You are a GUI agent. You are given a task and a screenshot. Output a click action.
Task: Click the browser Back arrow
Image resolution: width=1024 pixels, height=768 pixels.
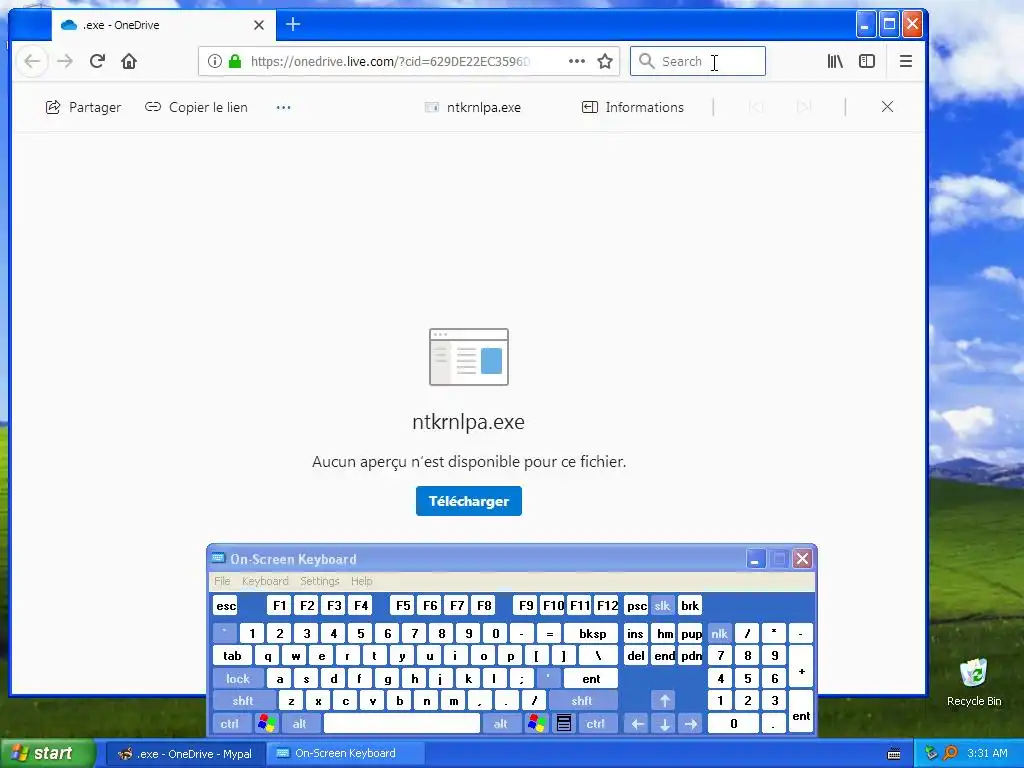[32, 61]
